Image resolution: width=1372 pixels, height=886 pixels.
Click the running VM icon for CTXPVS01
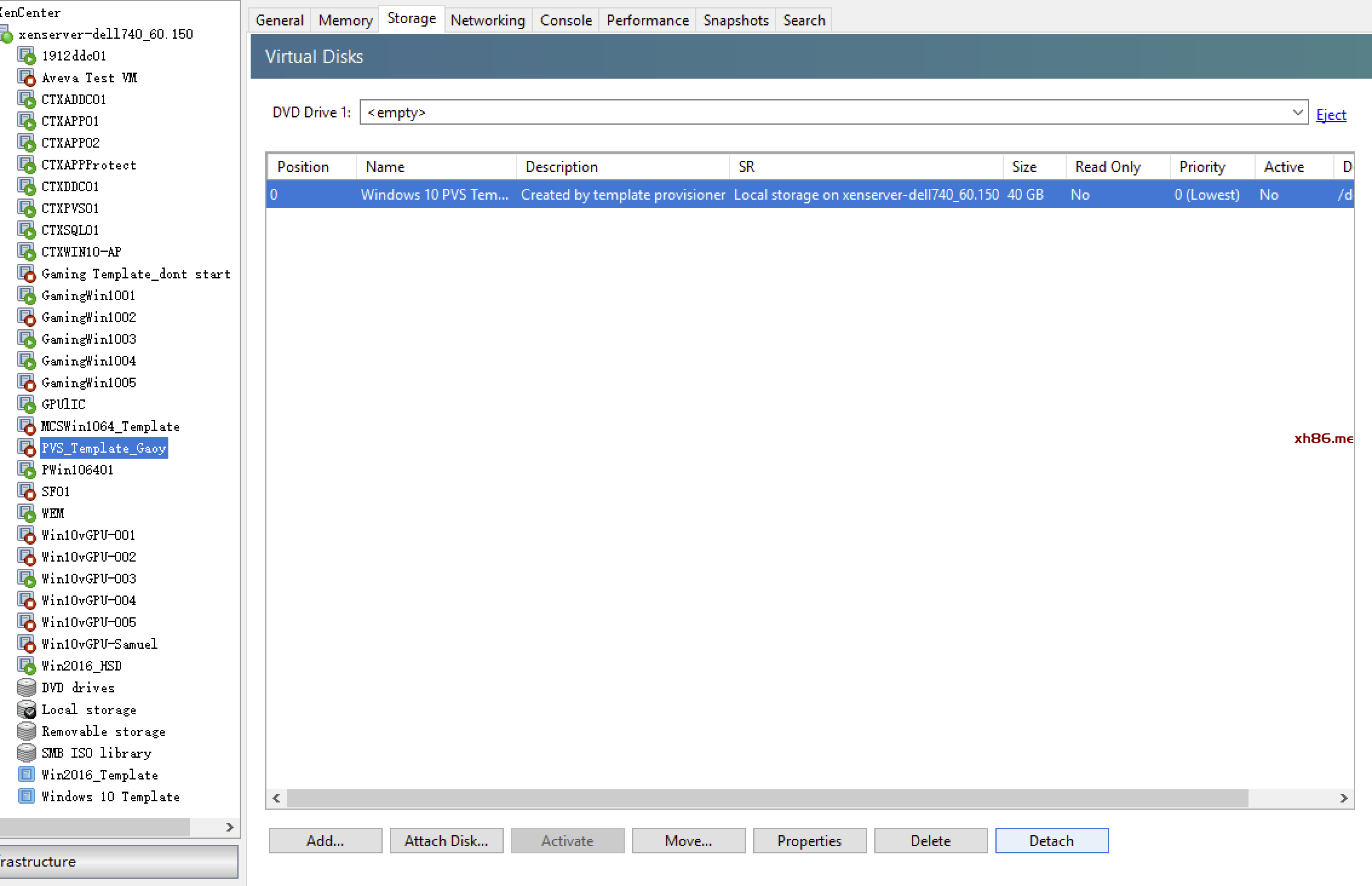point(26,208)
